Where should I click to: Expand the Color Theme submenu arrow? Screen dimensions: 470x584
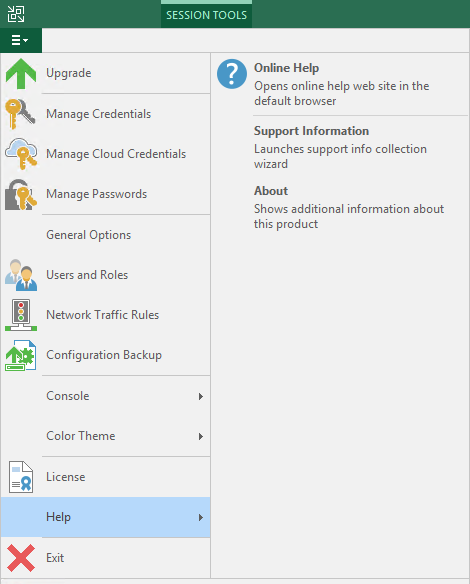[x=201, y=437]
